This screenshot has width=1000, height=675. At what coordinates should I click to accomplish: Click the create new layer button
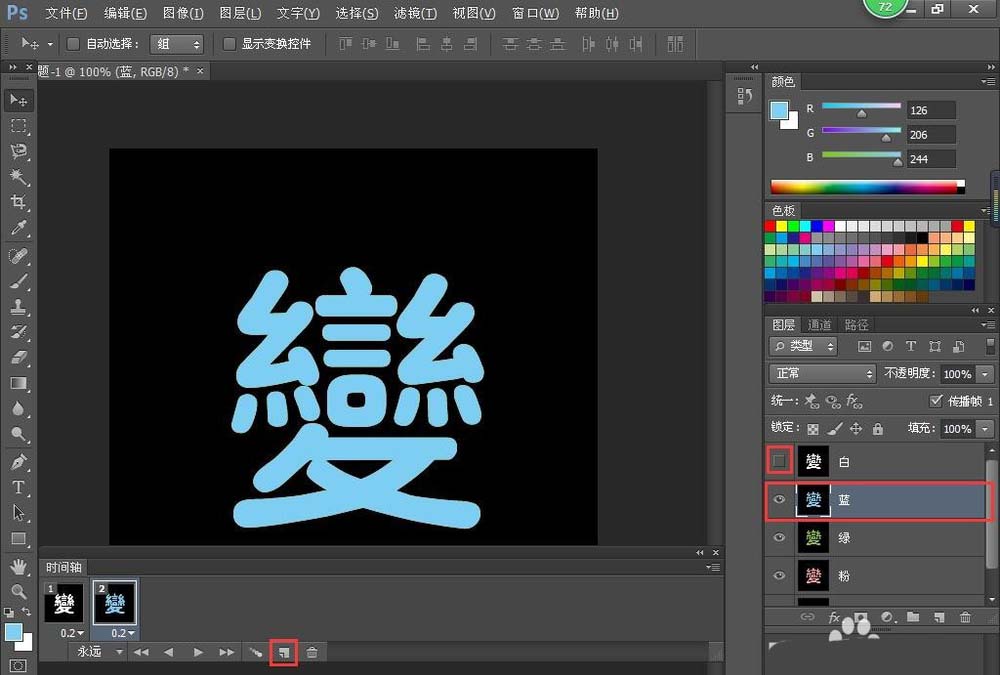(x=939, y=617)
